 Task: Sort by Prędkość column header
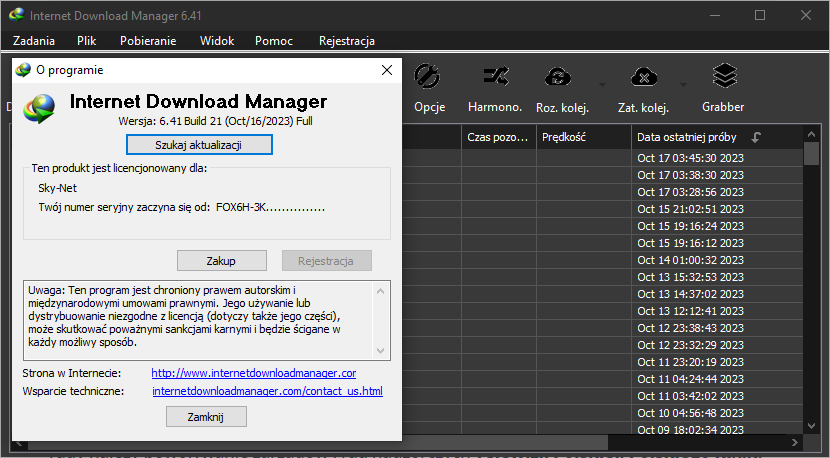coord(583,137)
